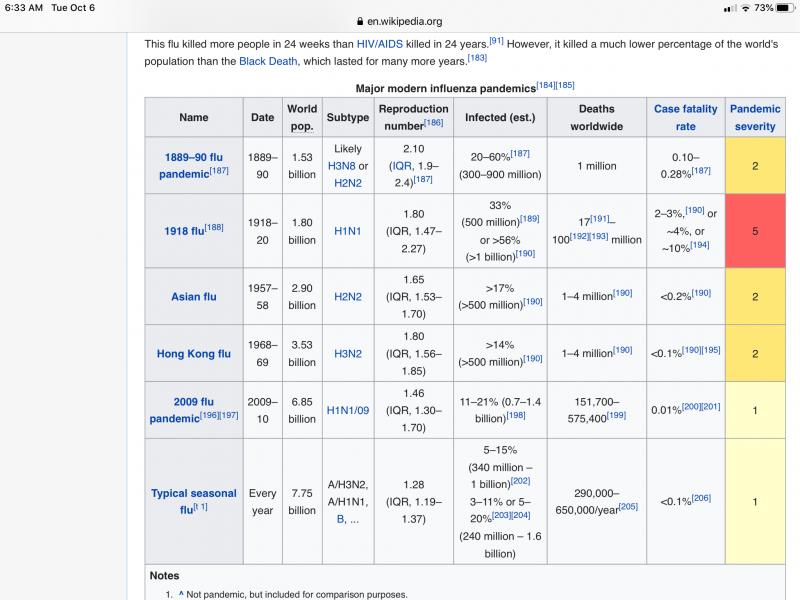This screenshot has width=800, height=600.
Task: Open the 1918 flu link
Action: [x=184, y=231]
